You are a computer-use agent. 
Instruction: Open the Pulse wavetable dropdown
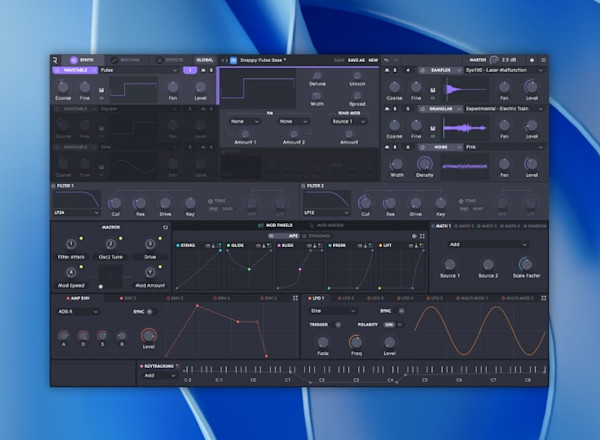(x=138, y=71)
